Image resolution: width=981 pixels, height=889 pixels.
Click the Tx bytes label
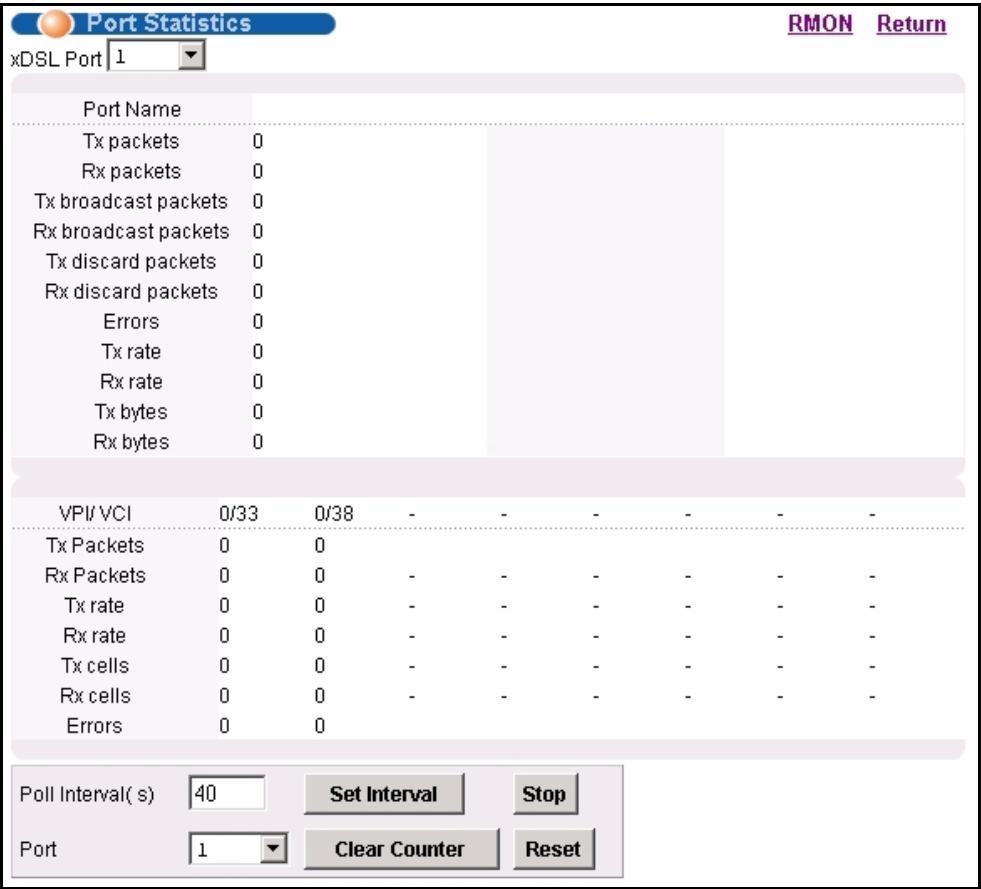click(131, 412)
